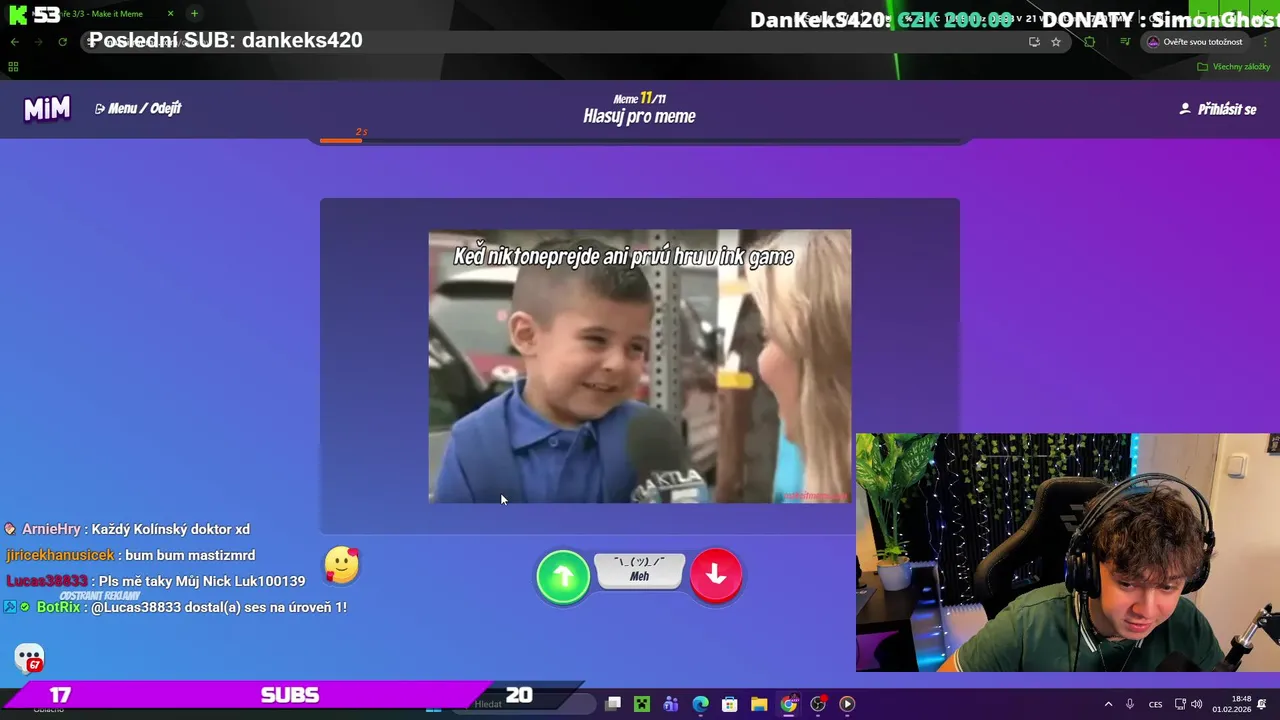1280x720 pixels.
Task: Open Microsoft Edge from taskbar
Action: [701, 704]
